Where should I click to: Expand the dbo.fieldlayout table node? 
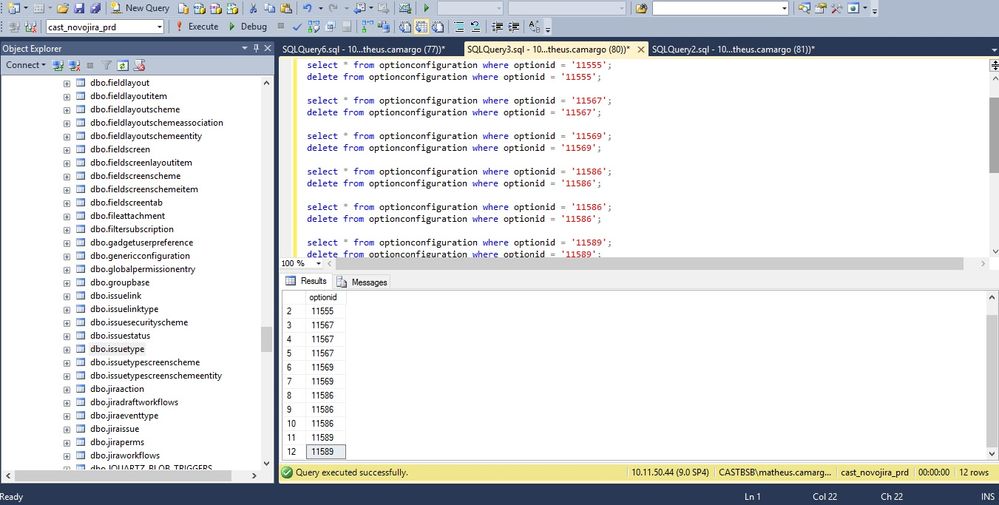67,83
